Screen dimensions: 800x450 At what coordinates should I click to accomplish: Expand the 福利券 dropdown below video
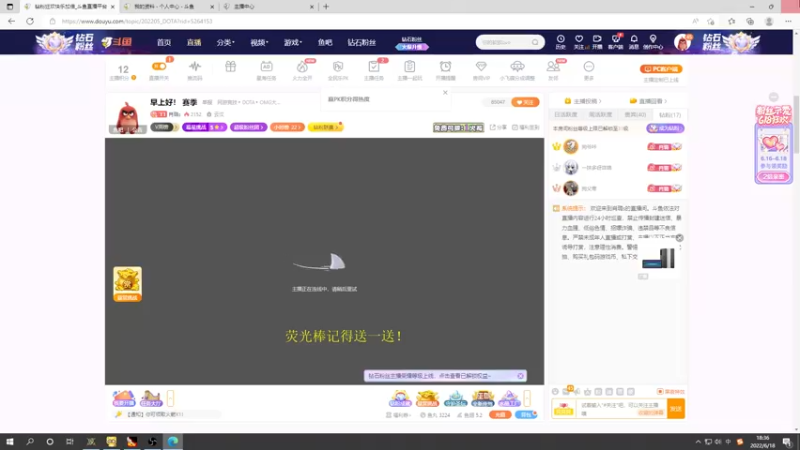[398, 415]
